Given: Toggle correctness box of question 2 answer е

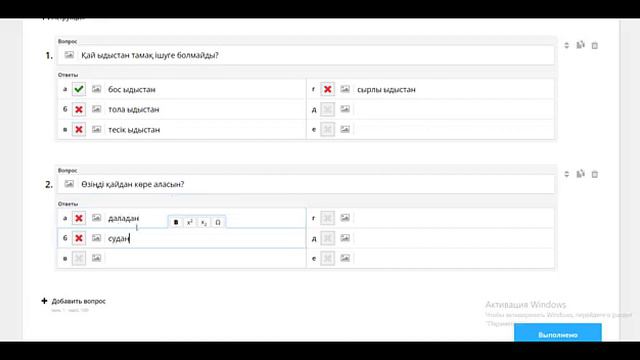Looking at the screenshot, I should coord(327,258).
